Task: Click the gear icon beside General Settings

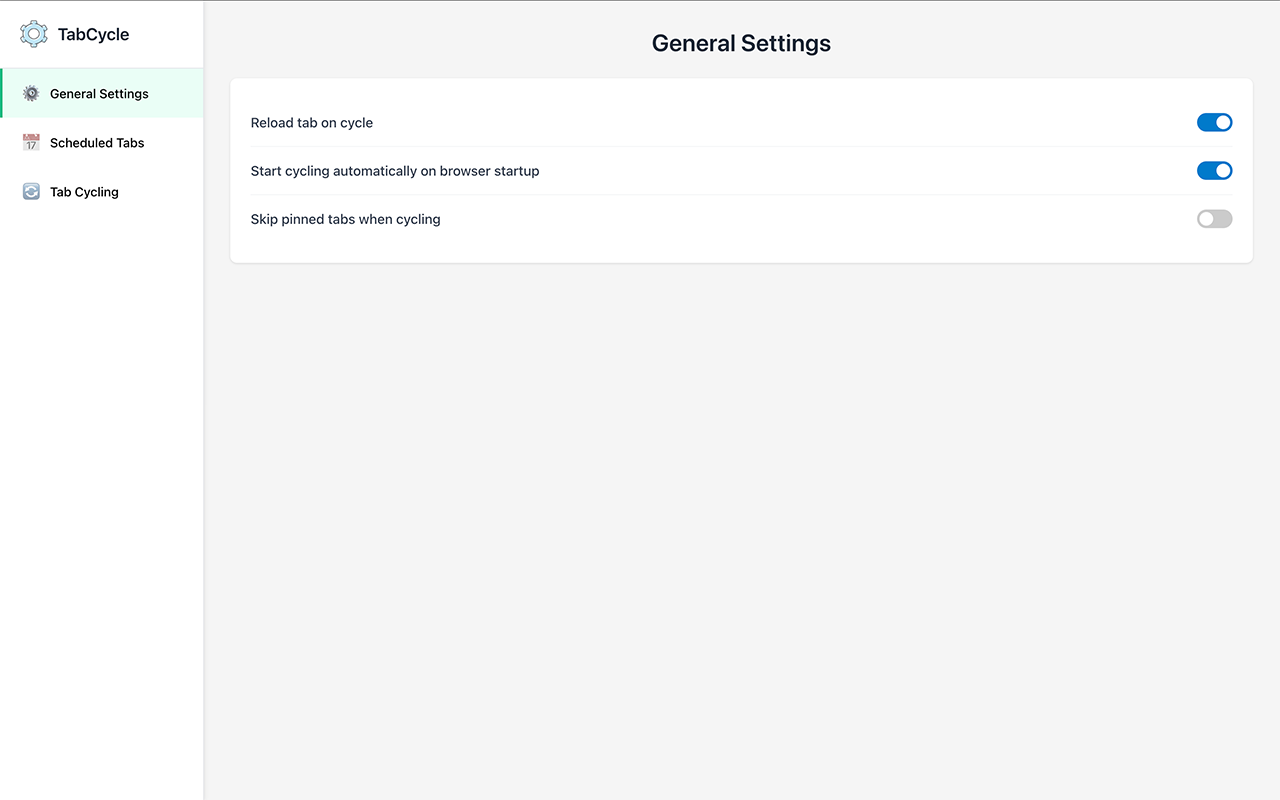Action: click(x=31, y=93)
